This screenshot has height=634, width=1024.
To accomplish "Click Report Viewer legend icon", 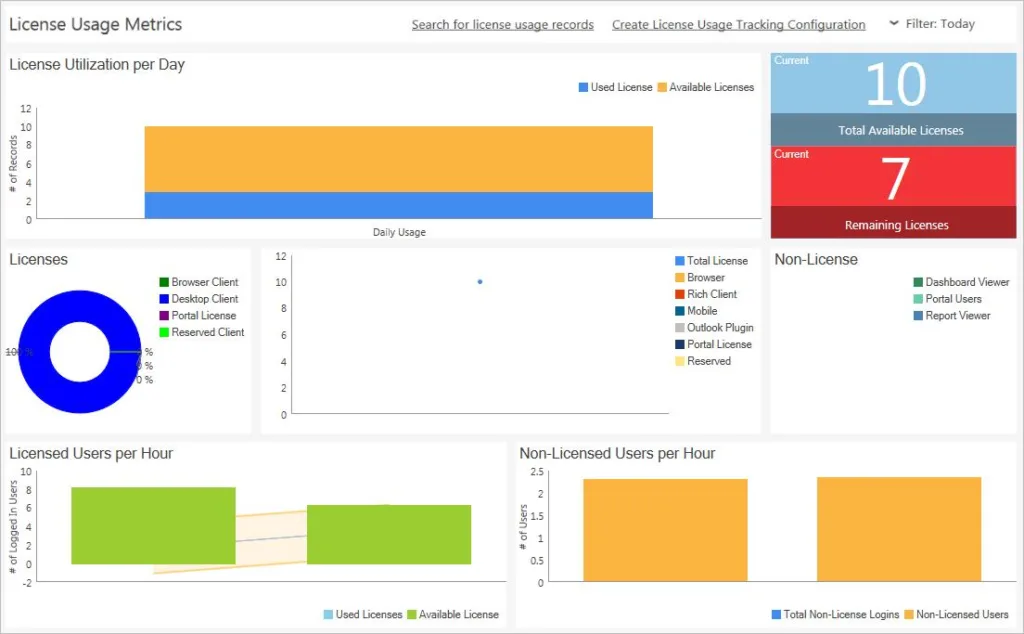I will (918, 316).
